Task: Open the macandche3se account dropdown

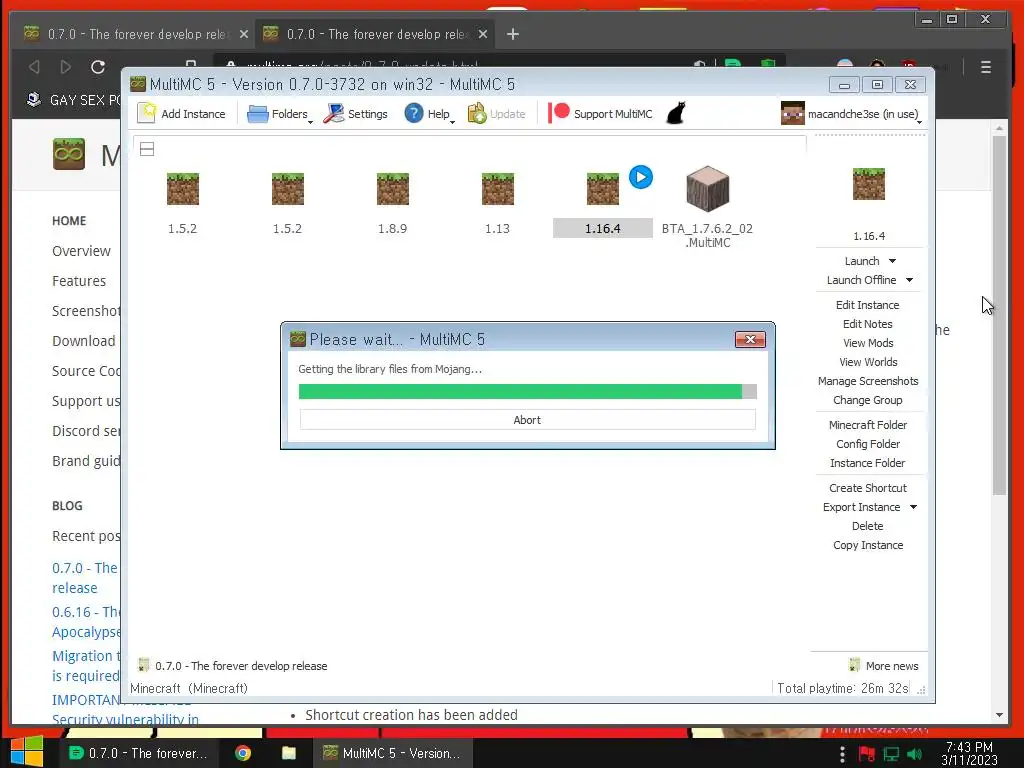Action: click(x=851, y=114)
